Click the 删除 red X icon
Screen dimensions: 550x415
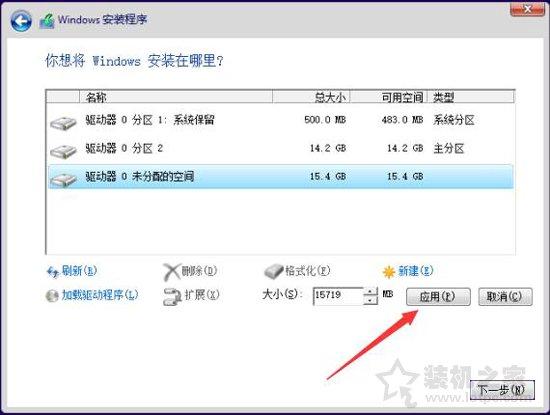(x=172, y=272)
